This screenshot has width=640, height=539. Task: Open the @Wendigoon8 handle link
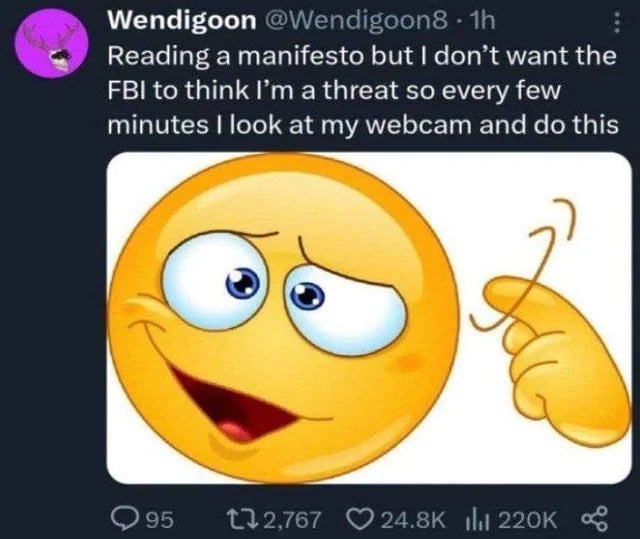[x=356, y=20]
